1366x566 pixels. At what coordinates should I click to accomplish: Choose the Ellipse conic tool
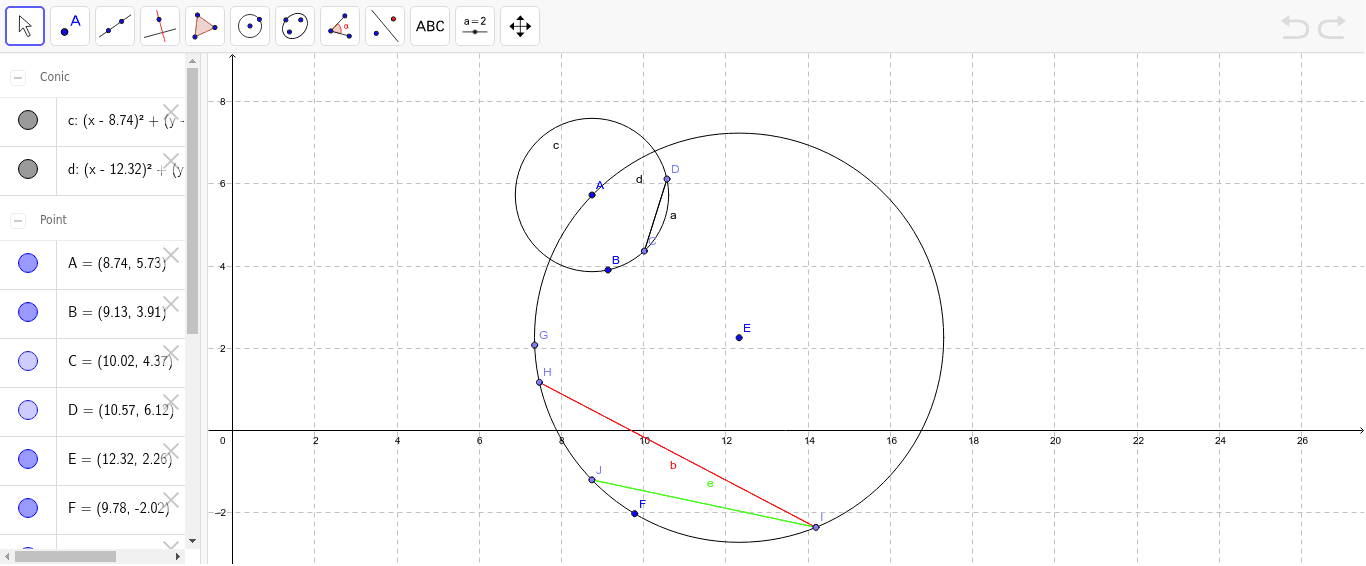click(295, 26)
